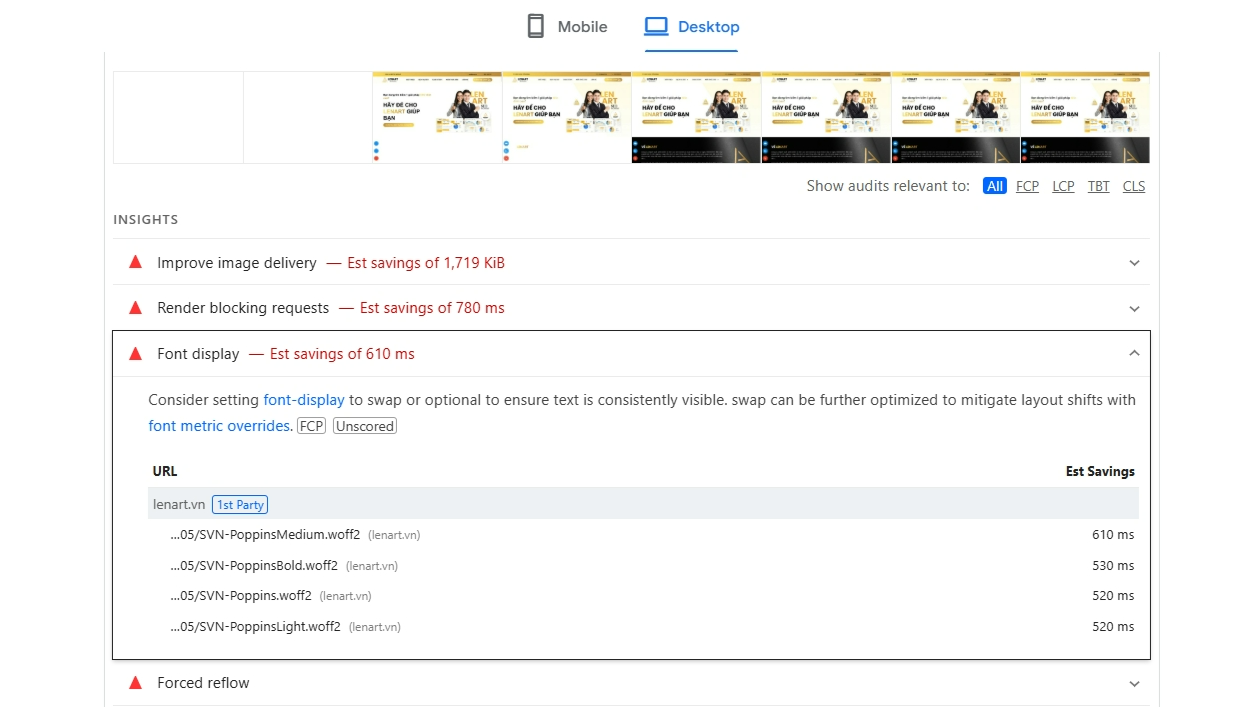The image size is (1256, 707).
Task: Click the monitor icon beside Desktop
Action: click(x=659, y=26)
